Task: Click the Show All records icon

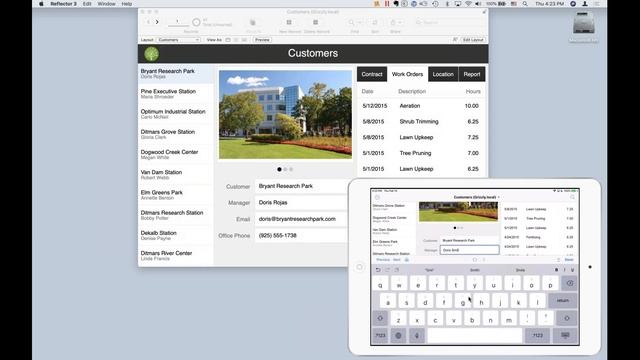Action: click(253, 22)
